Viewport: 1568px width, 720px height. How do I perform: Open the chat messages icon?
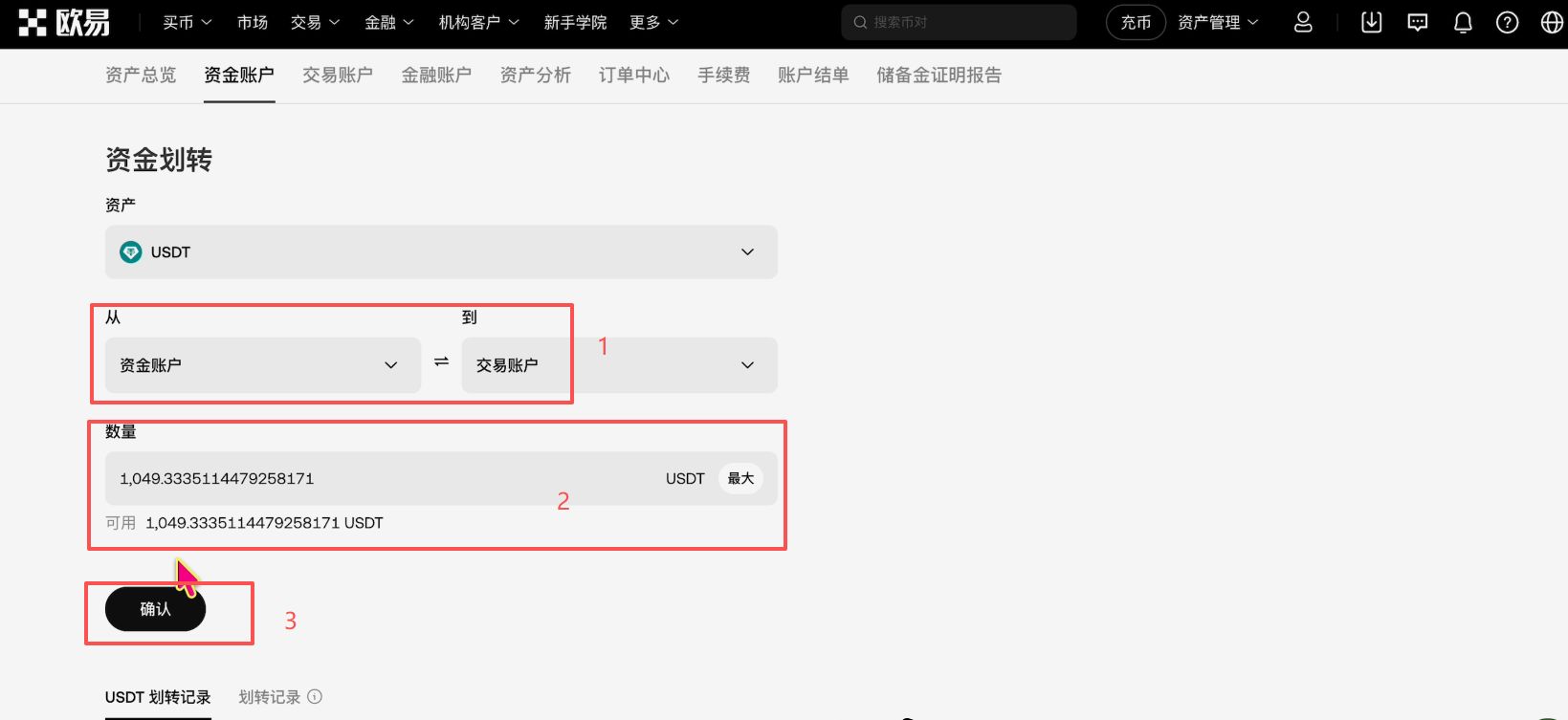point(1417,22)
